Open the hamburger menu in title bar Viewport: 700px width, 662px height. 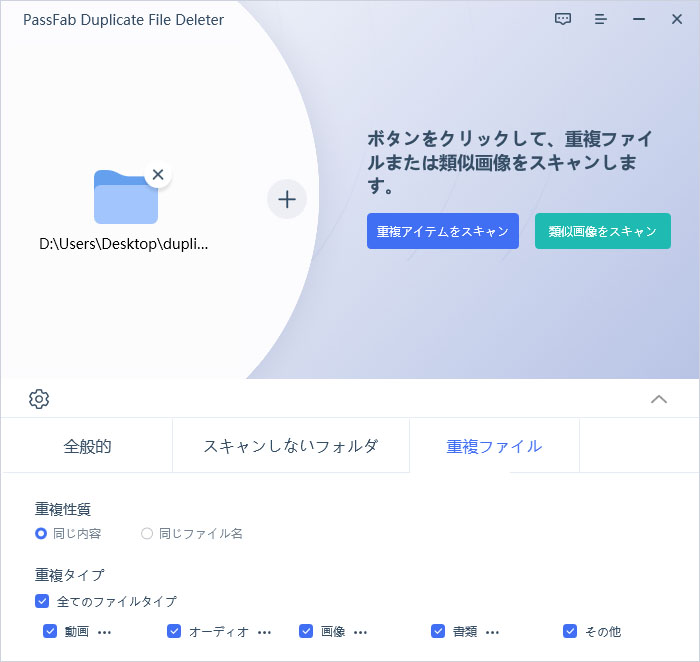[600, 20]
